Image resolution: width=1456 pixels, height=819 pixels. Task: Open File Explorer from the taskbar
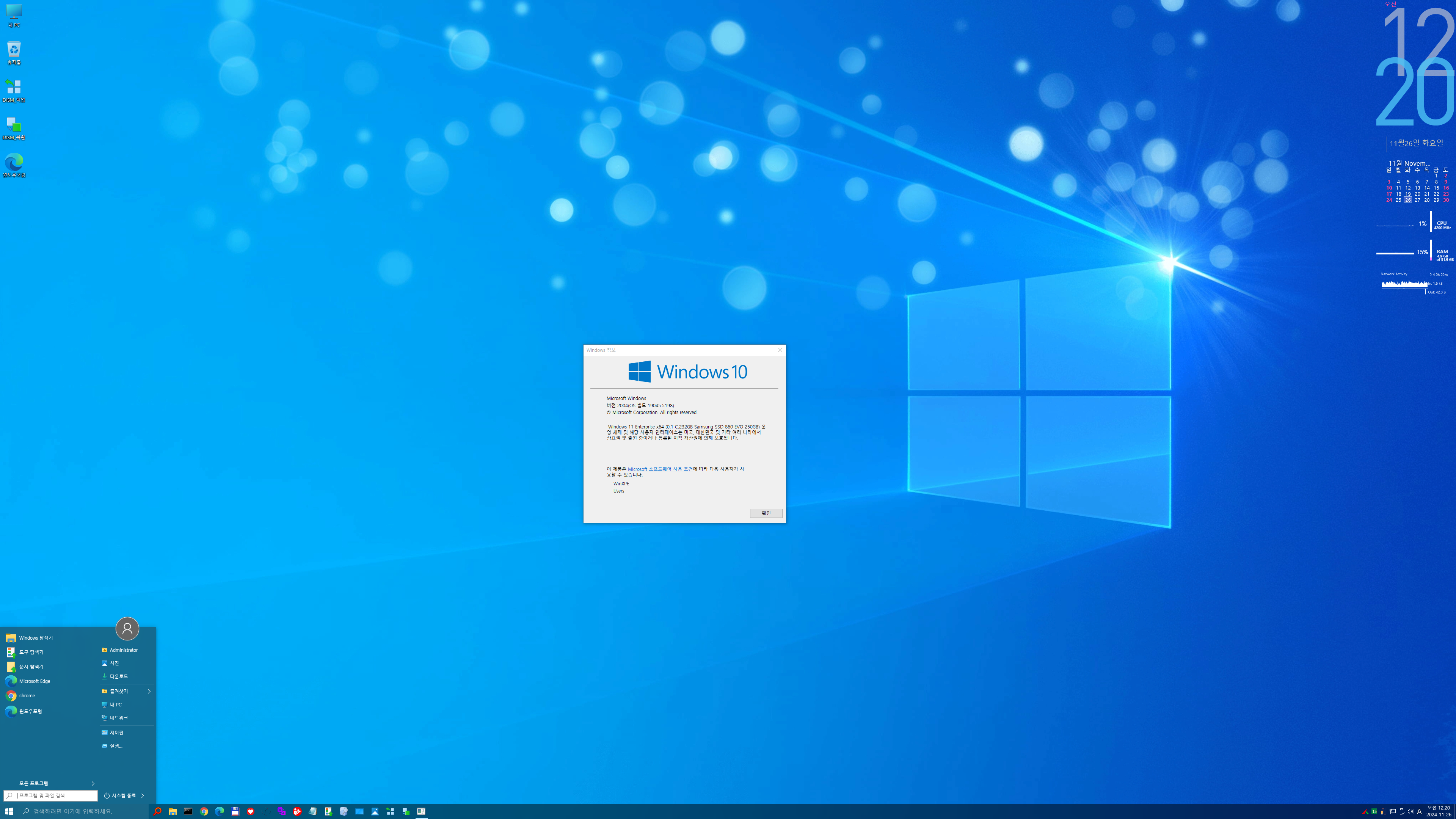[x=173, y=811]
